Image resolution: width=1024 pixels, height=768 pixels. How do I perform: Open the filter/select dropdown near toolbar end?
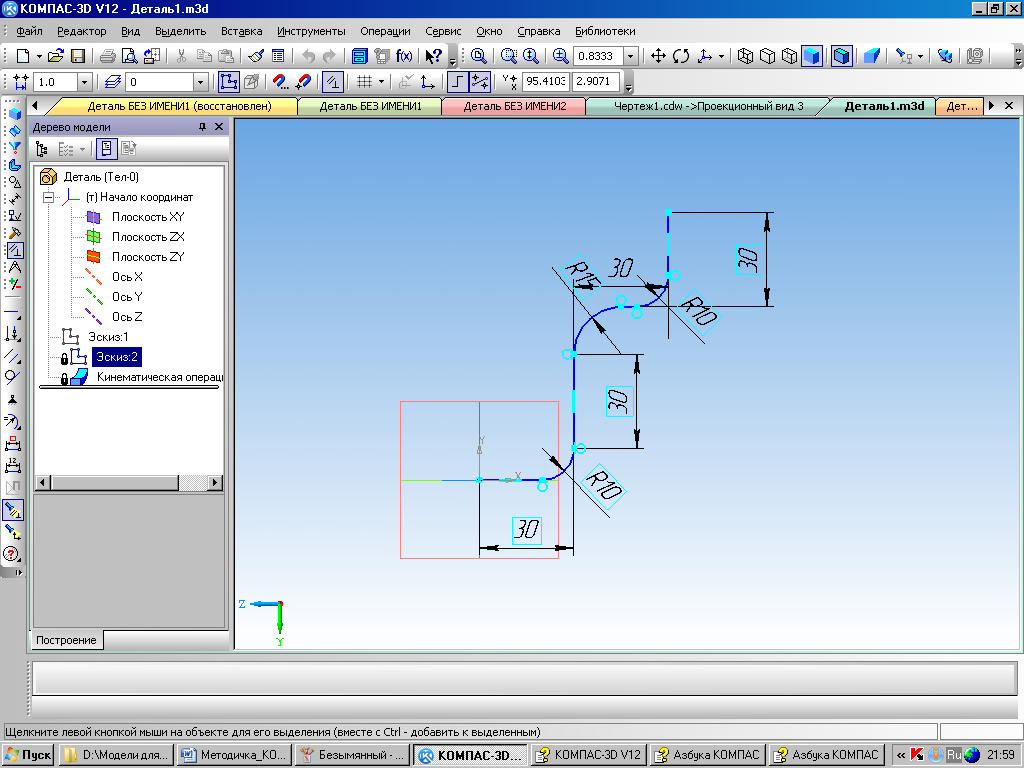click(x=920, y=56)
